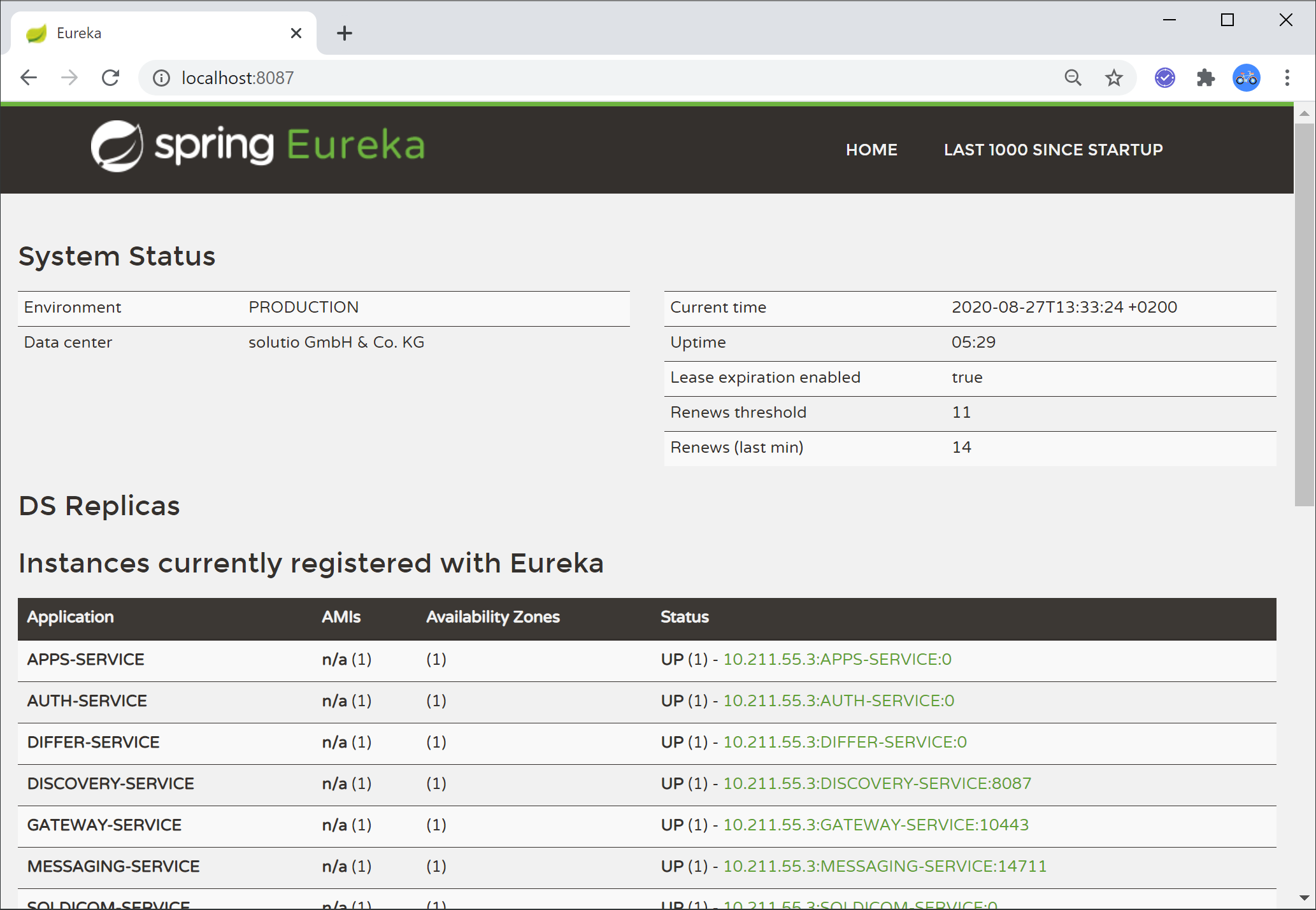
Task: Open the 10.211.55.3:DIFFER-SERVICE:0 instance link
Action: 845,742
